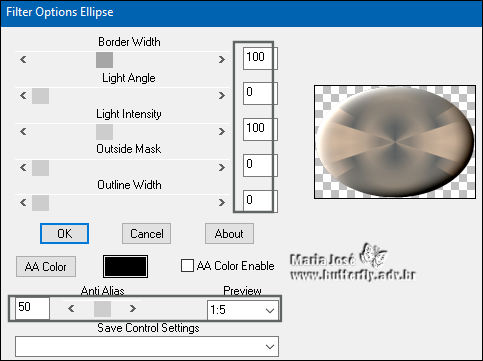Open the Preview ratio 1:5 dropdown
The image size is (483, 361).
click(x=243, y=310)
